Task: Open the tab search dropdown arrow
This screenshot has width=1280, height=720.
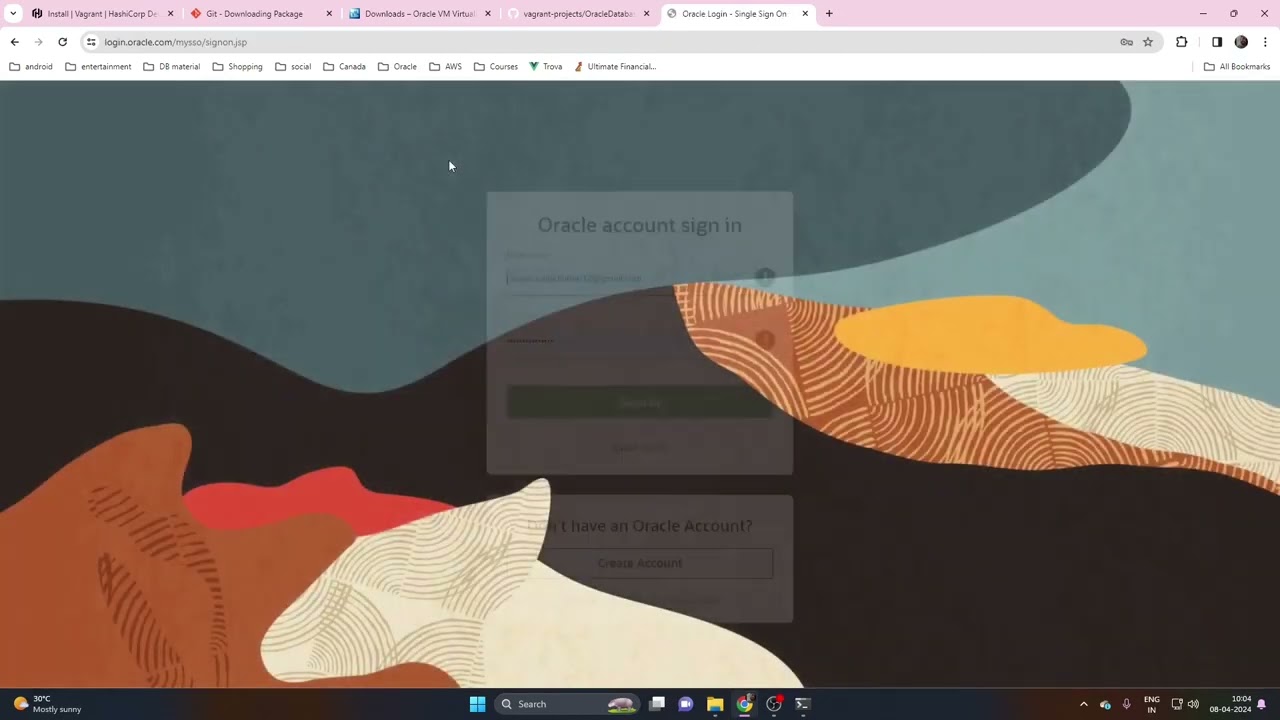Action: click(13, 14)
